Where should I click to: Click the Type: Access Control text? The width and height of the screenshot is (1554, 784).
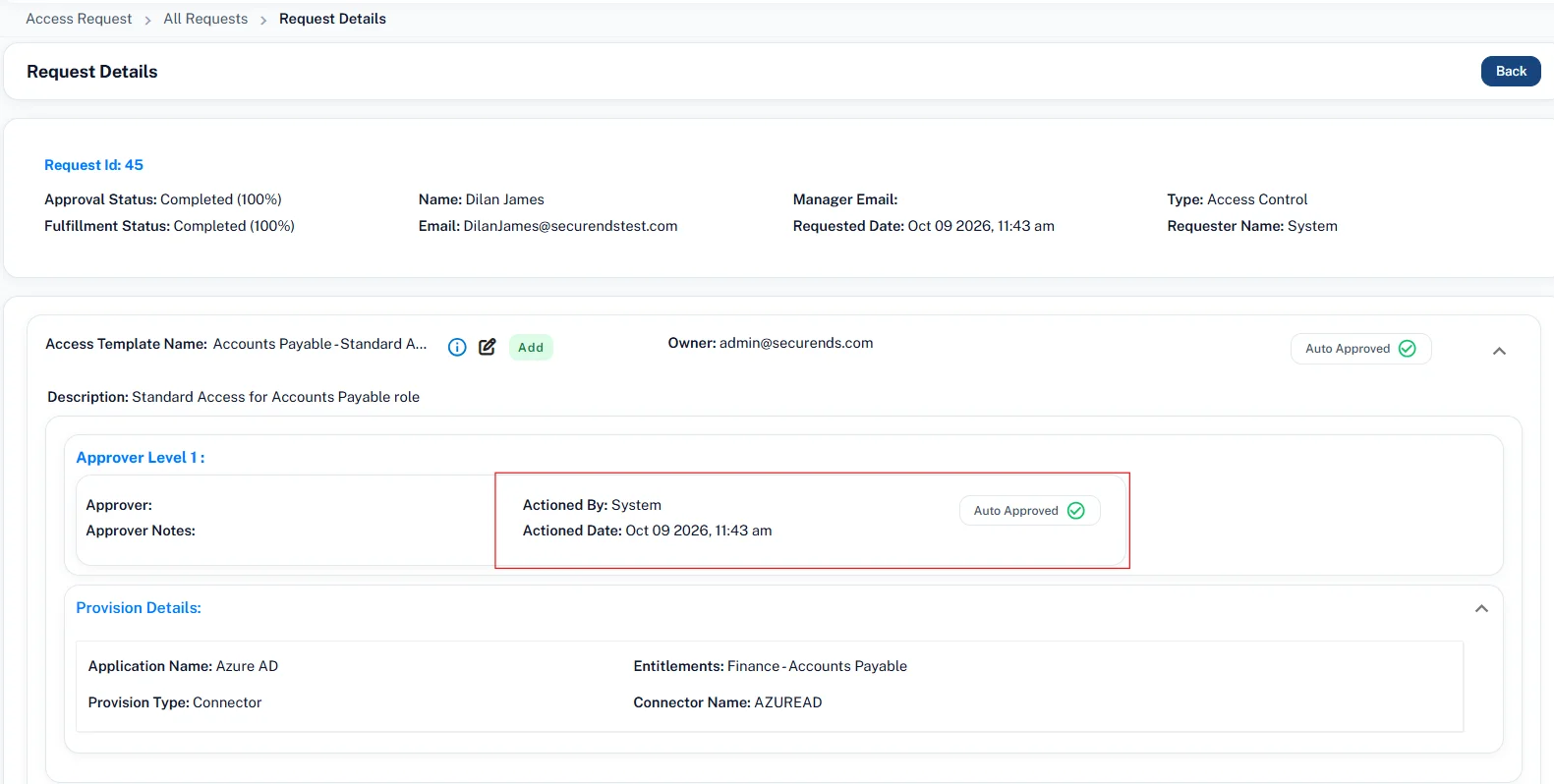(x=1237, y=199)
